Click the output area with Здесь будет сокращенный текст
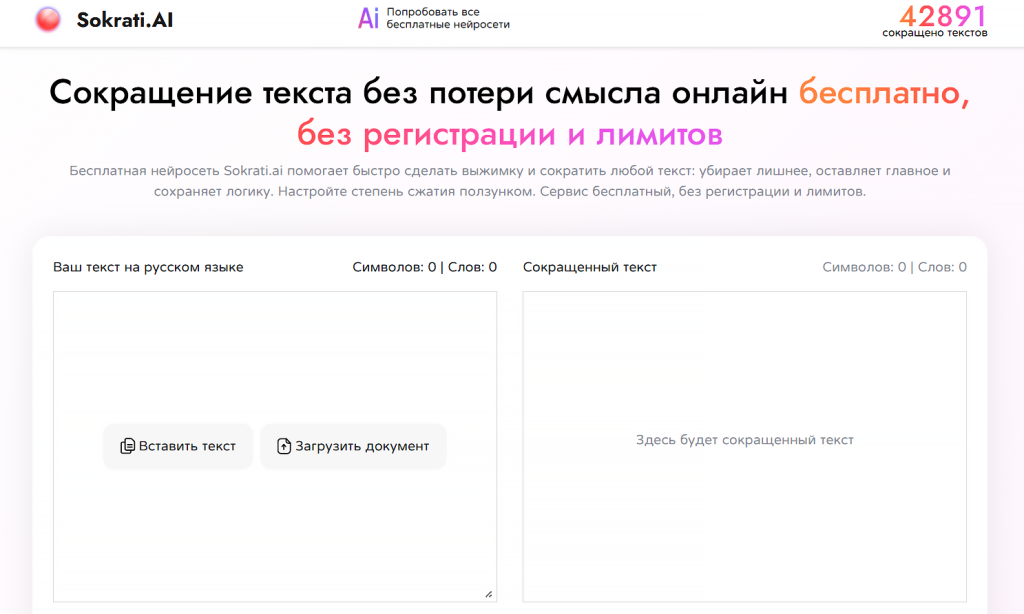The width and height of the screenshot is (1024, 614). [744, 439]
